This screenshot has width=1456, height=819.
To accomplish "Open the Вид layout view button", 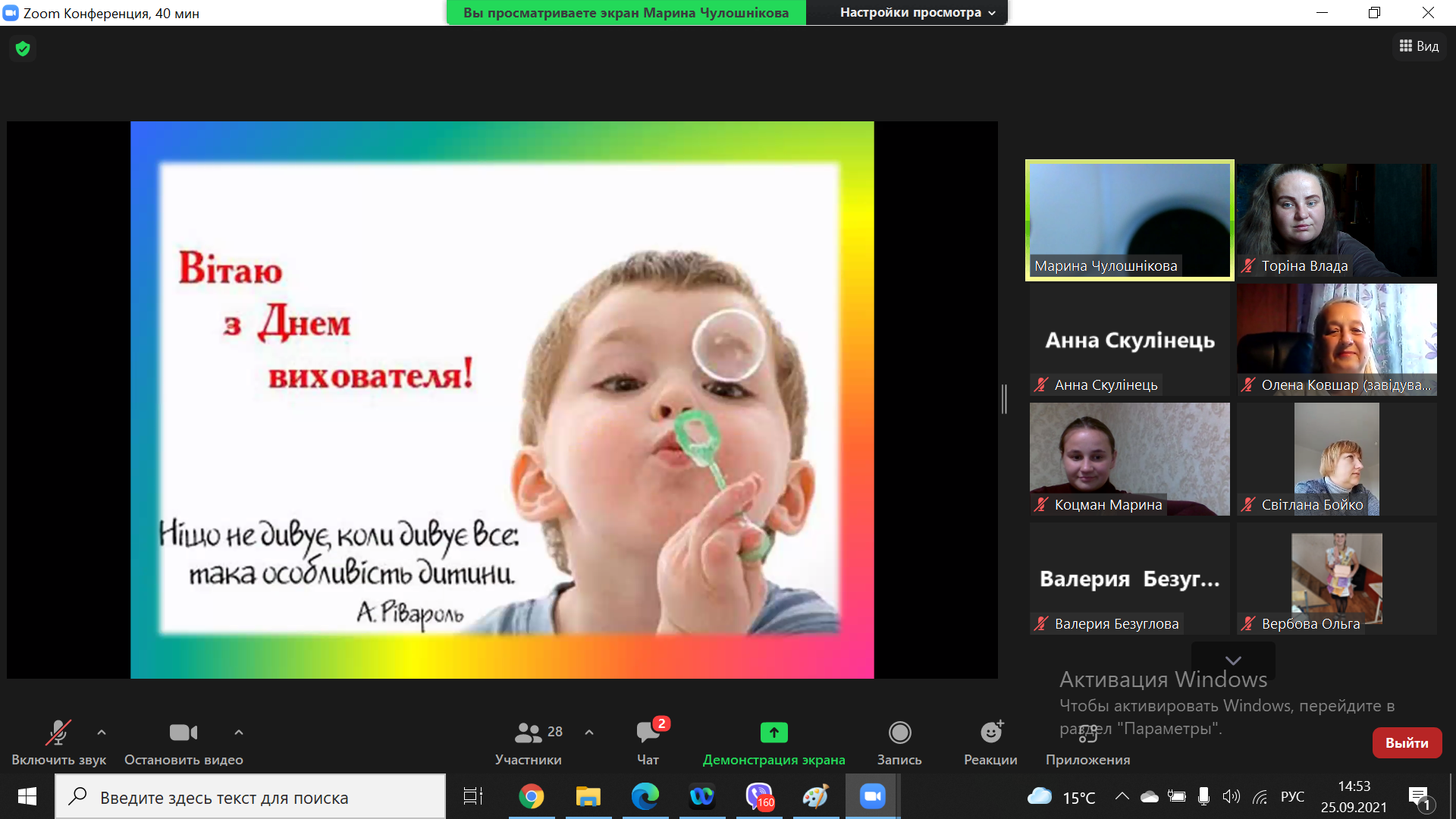I will pyautogui.click(x=1419, y=46).
